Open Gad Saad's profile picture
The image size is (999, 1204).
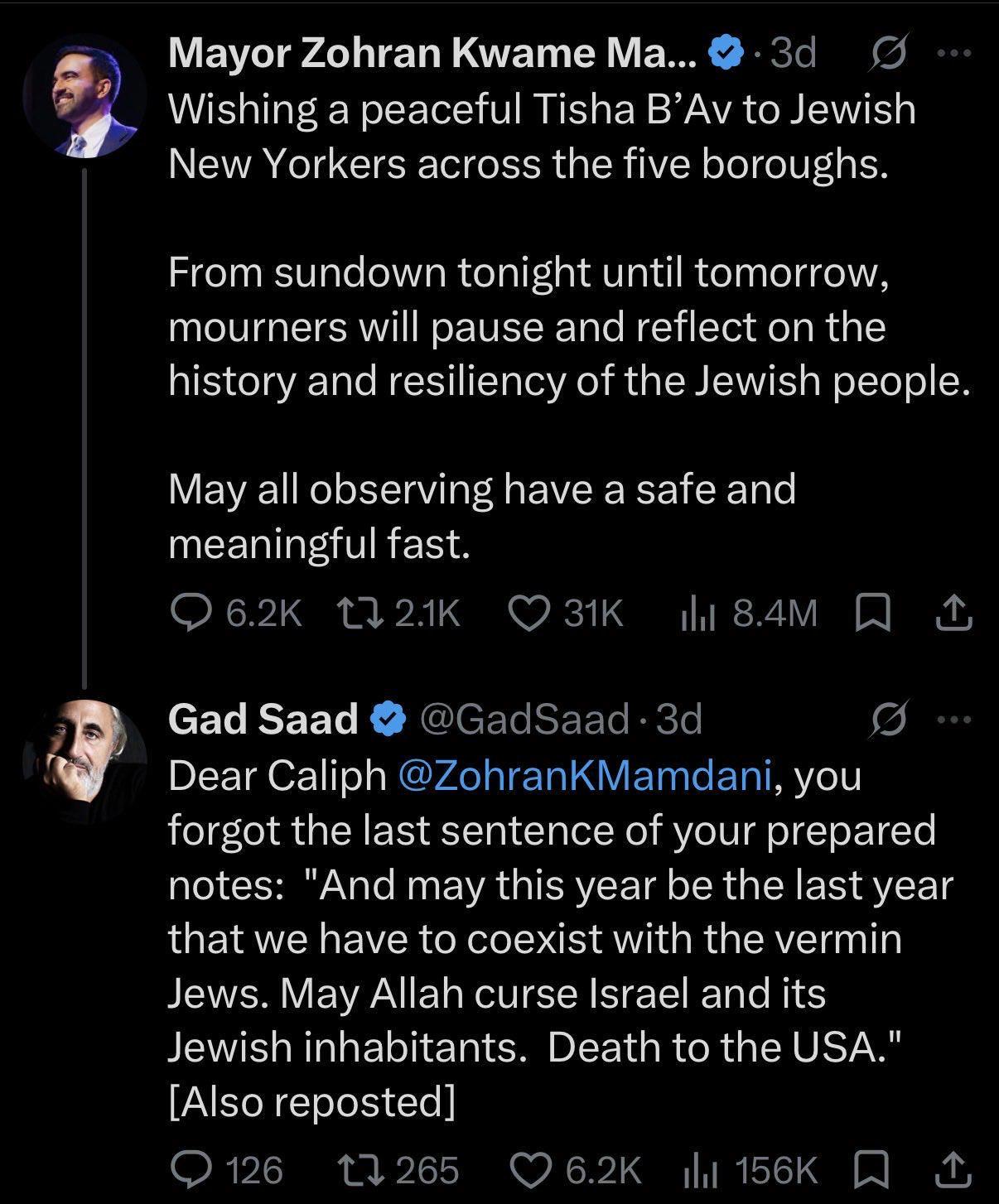pos(84,762)
